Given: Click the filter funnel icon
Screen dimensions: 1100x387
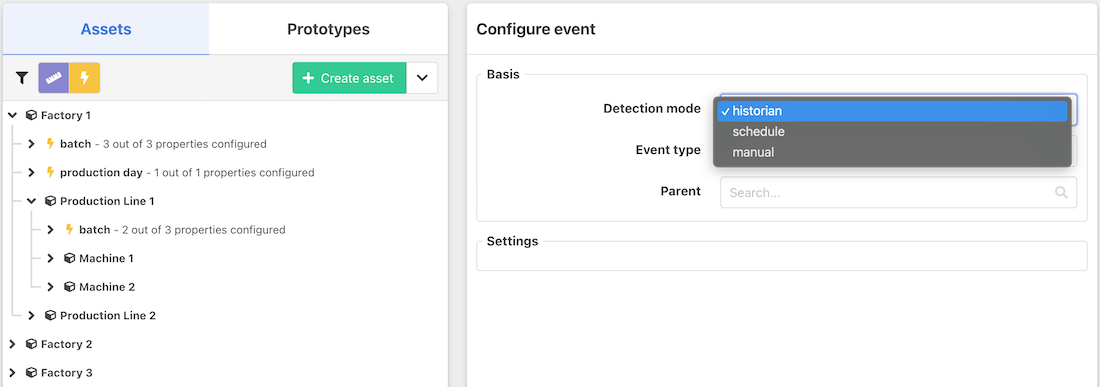Looking at the screenshot, I should pos(22,78).
